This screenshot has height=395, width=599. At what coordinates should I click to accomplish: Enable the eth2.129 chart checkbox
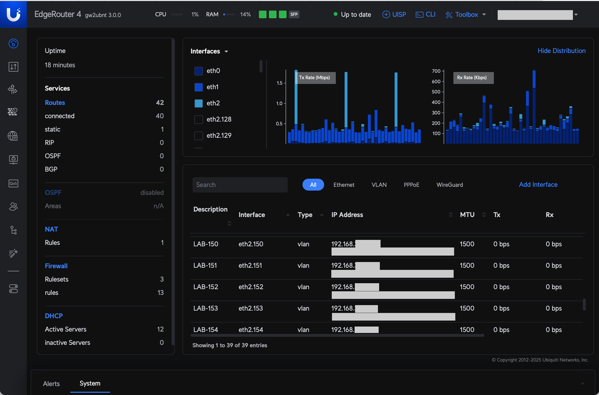click(199, 135)
